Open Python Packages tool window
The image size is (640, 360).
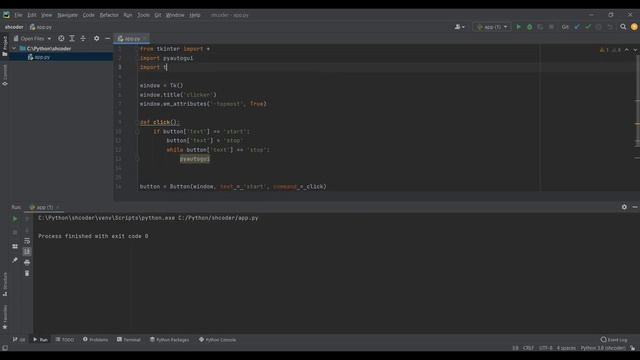pyautogui.click(x=169, y=340)
